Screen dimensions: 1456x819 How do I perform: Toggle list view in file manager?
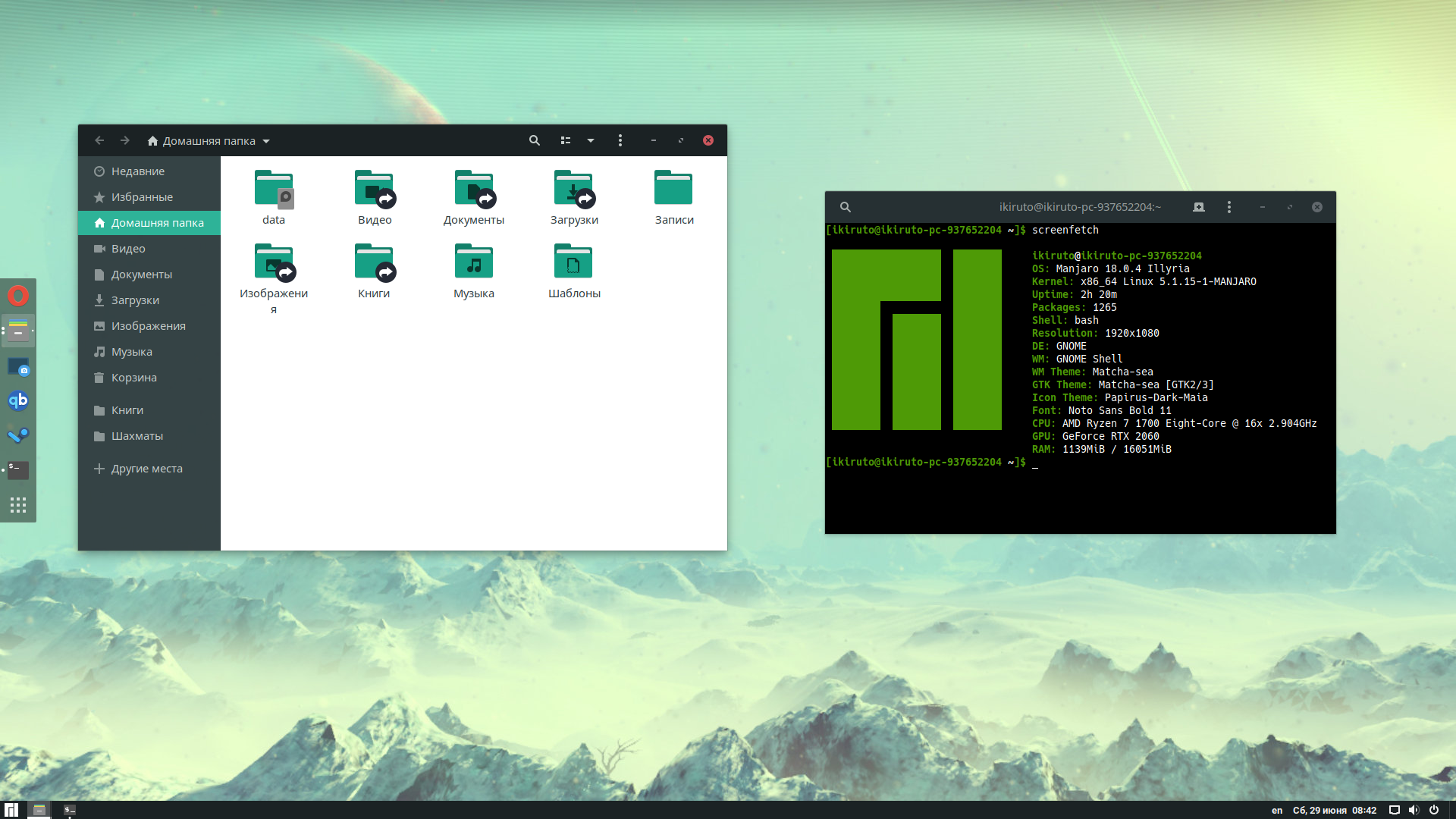[566, 140]
